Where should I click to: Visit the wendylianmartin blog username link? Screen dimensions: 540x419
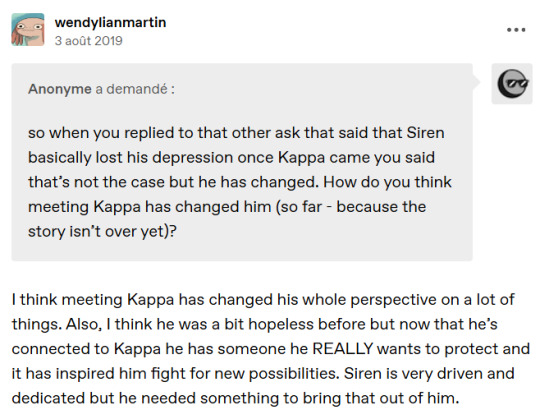point(110,22)
